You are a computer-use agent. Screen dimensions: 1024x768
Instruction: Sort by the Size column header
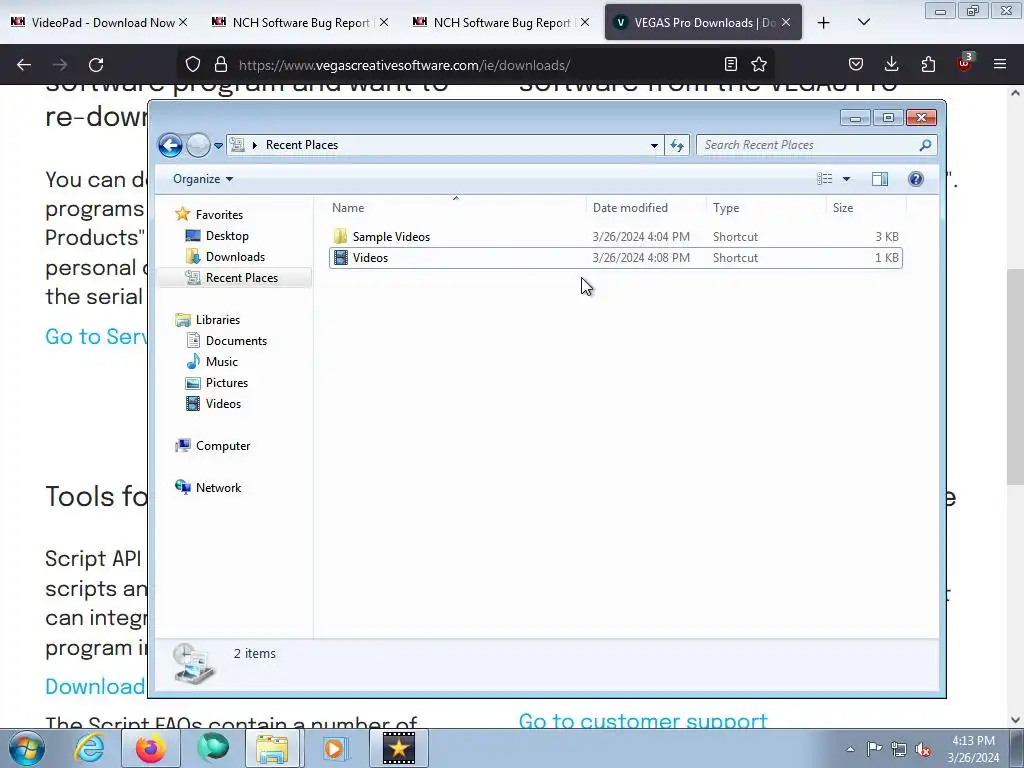[x=866, y=208]
